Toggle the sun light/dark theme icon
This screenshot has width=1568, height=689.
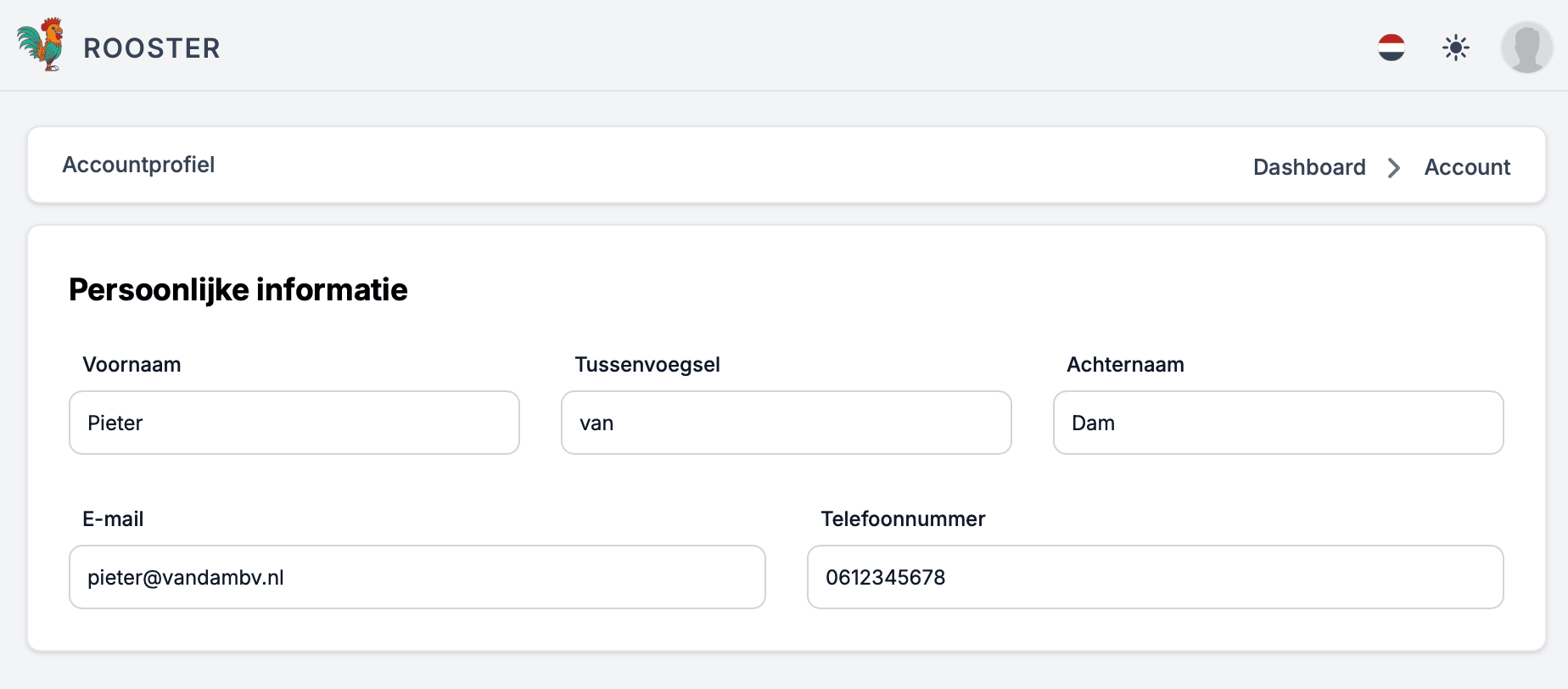point(1456,48)
